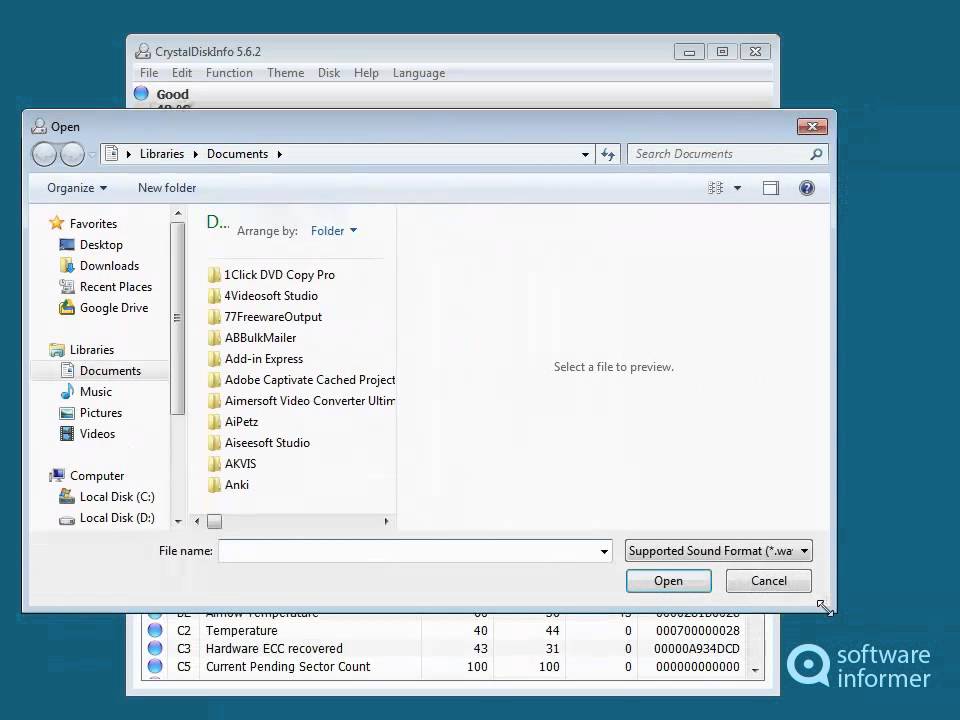Click Documents in the address breadcrumb

pos(238,154)
